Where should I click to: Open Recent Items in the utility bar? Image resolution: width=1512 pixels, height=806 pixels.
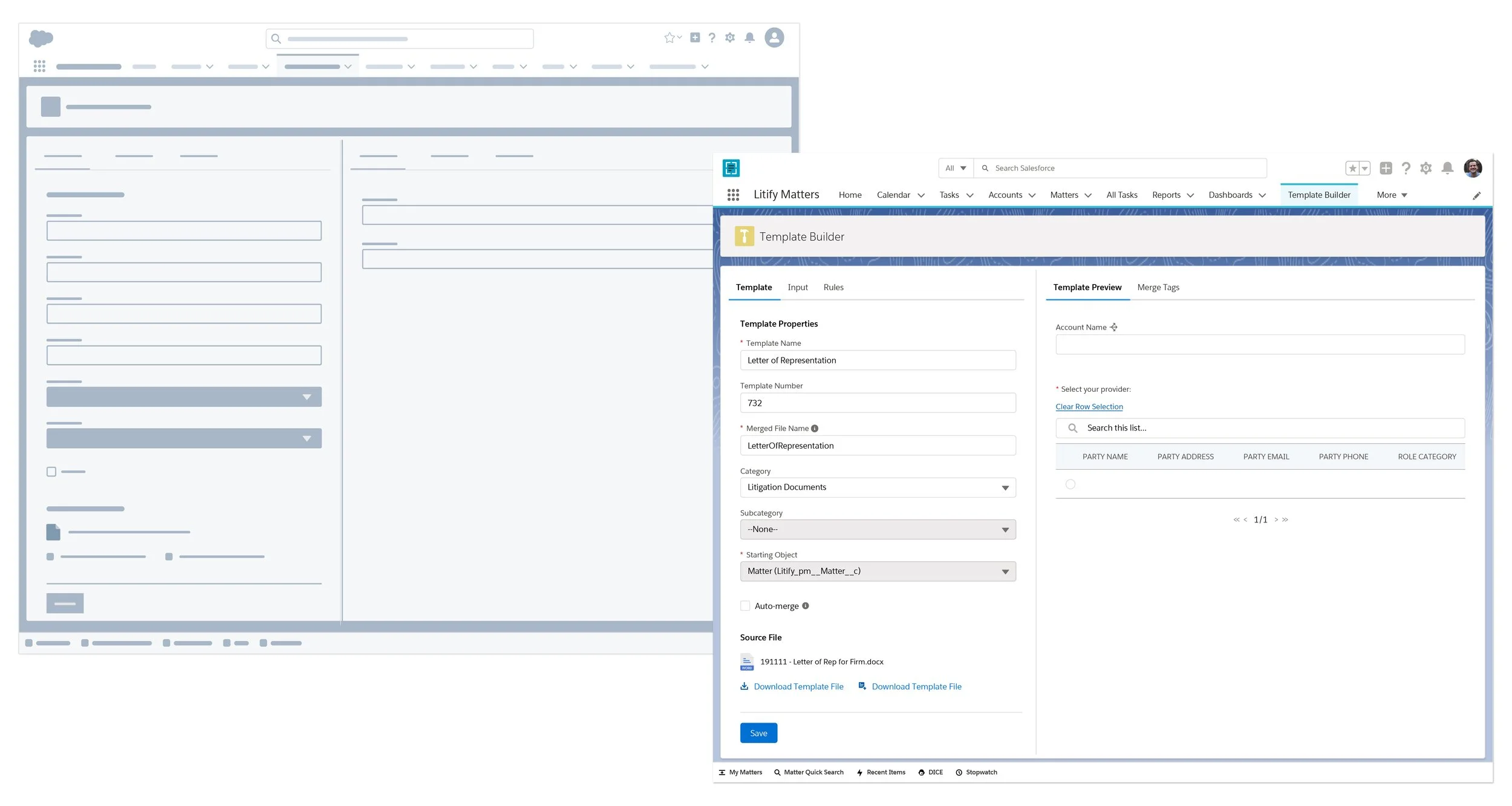[881, 772]
